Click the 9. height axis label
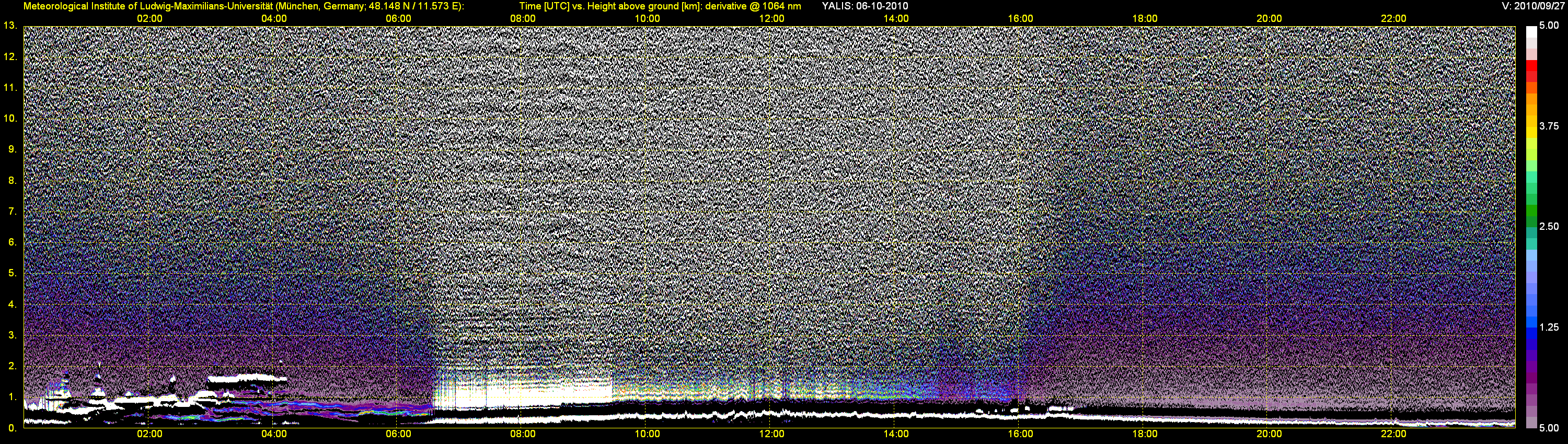The height and width of the screenshot is (444, 1568). [13, 149]
